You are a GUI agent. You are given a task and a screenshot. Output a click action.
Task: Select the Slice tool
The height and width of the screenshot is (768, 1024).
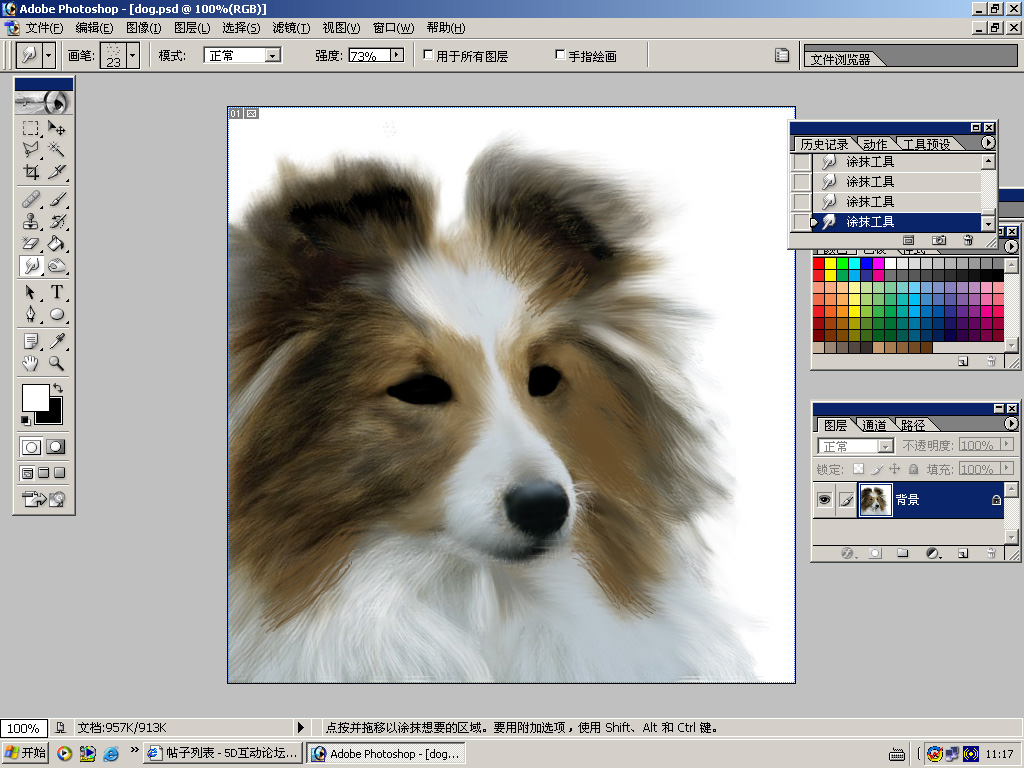tap(57, 172)
